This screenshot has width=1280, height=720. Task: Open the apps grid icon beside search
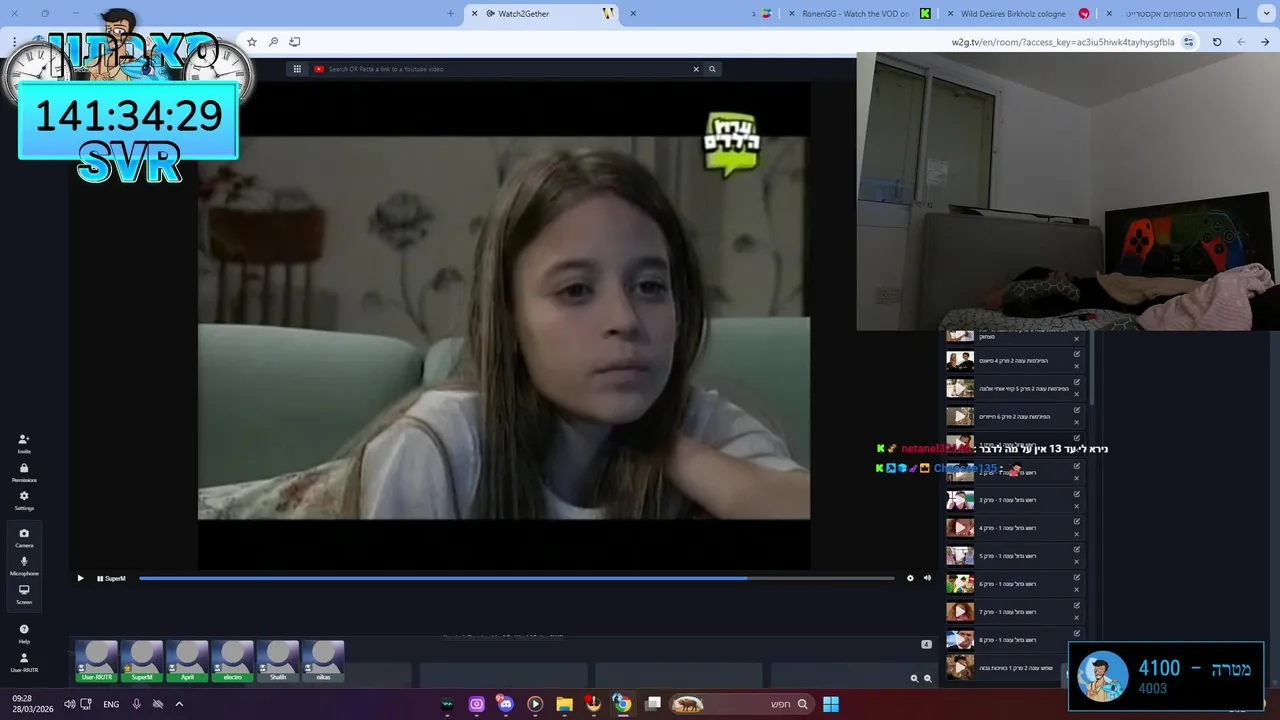click(x=297, y=69)
